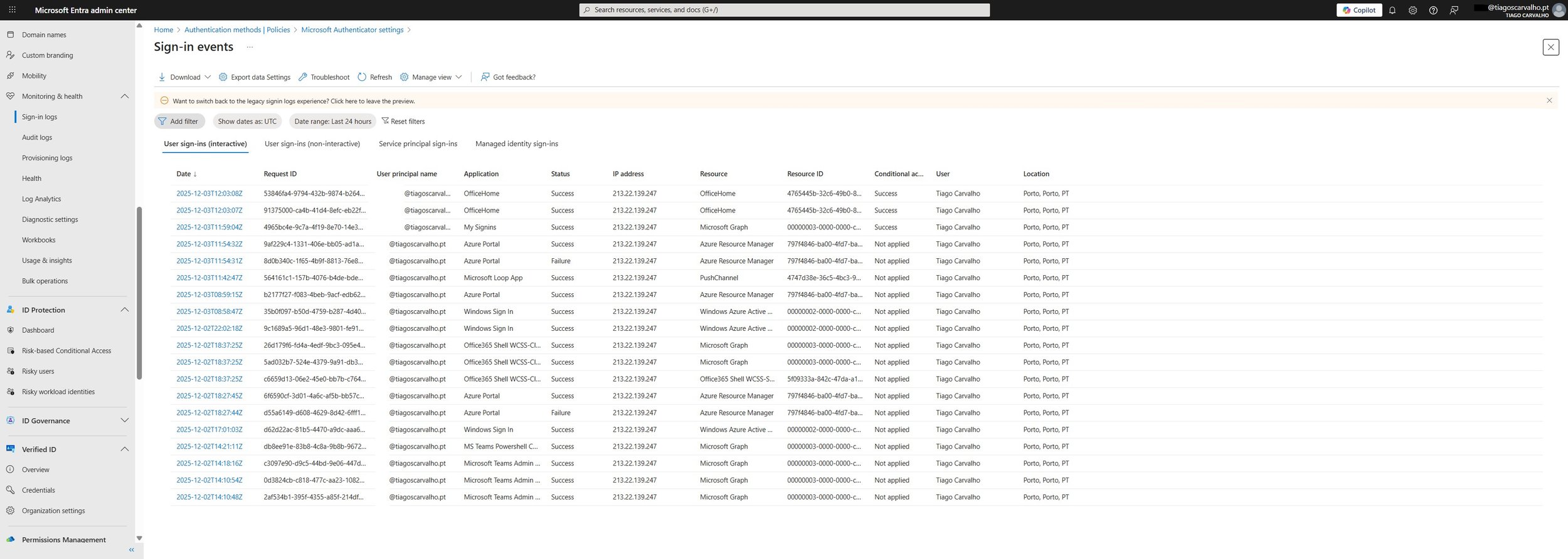Open Authentication methods | Policies breadcrumb
This screenshot has width=1568, height=559.
pos(237,30)
